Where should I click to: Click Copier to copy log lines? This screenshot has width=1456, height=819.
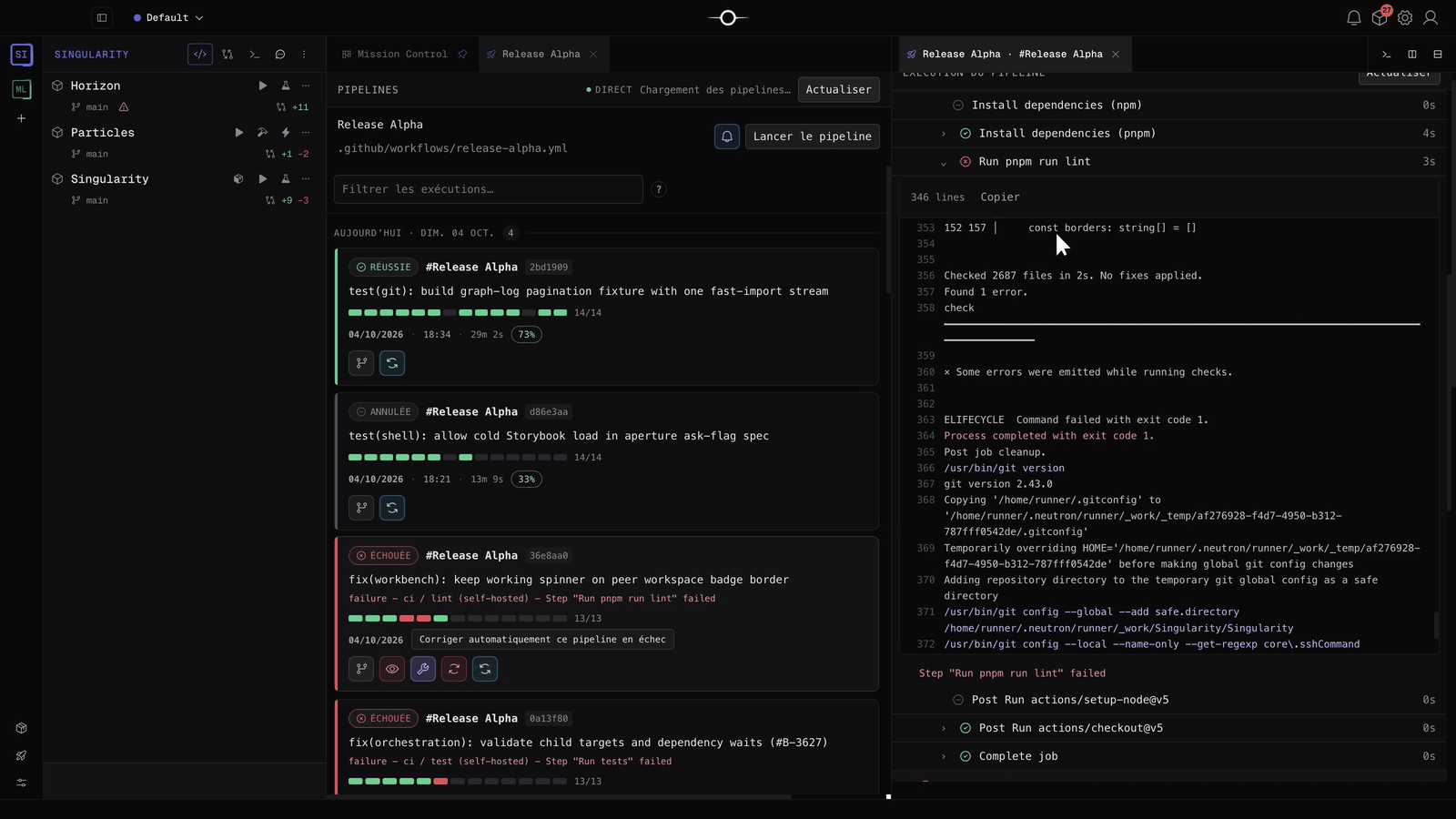point(1000,197)
